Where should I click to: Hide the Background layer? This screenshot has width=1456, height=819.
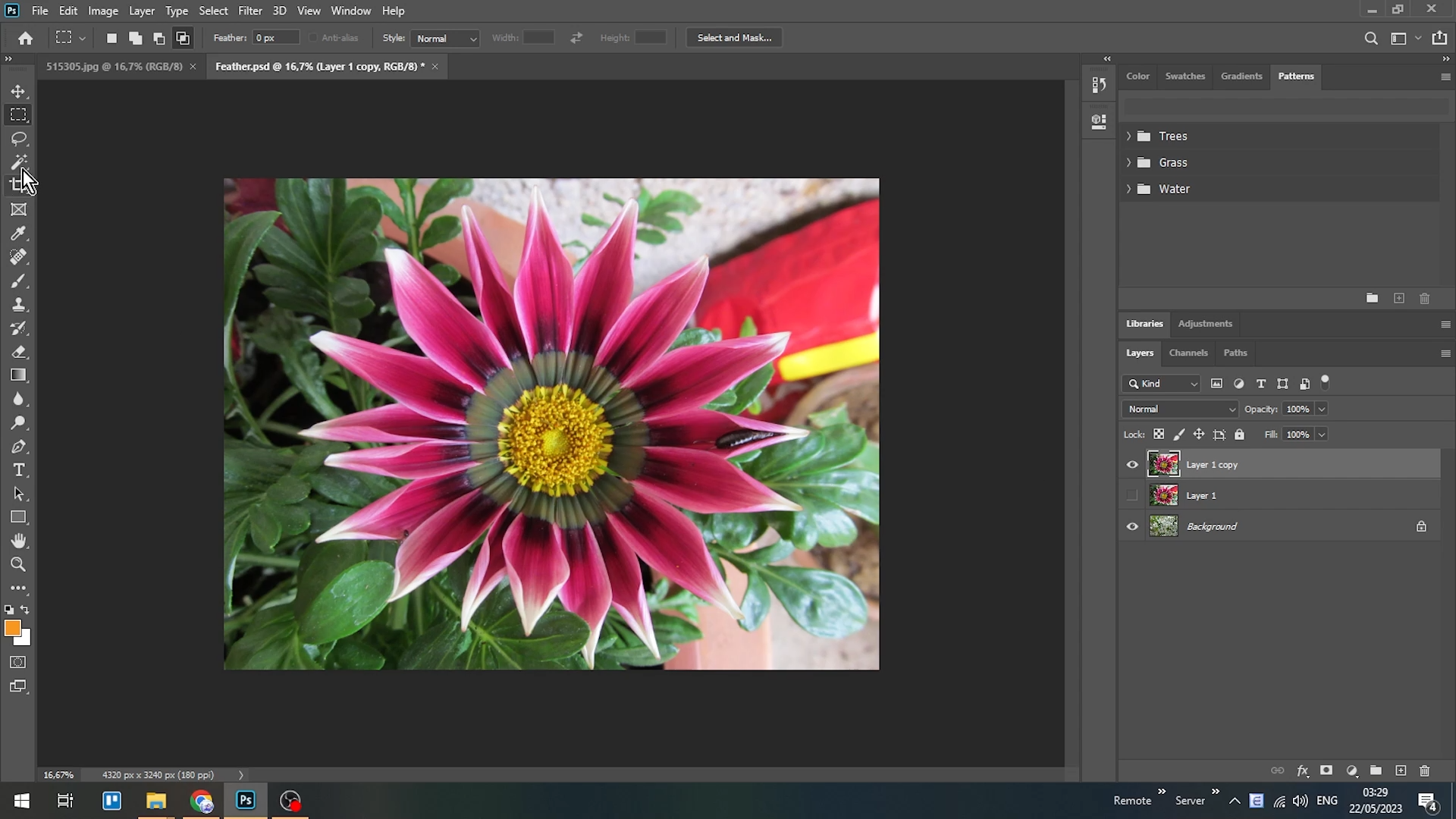[1132, 526]
